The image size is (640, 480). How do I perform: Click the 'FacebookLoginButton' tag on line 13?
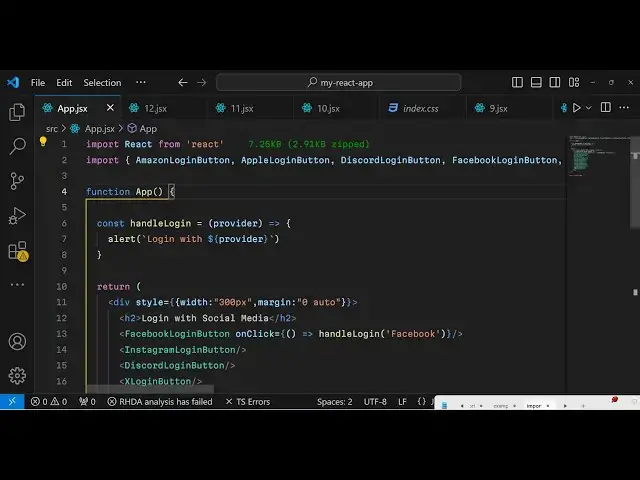(177, 334)
